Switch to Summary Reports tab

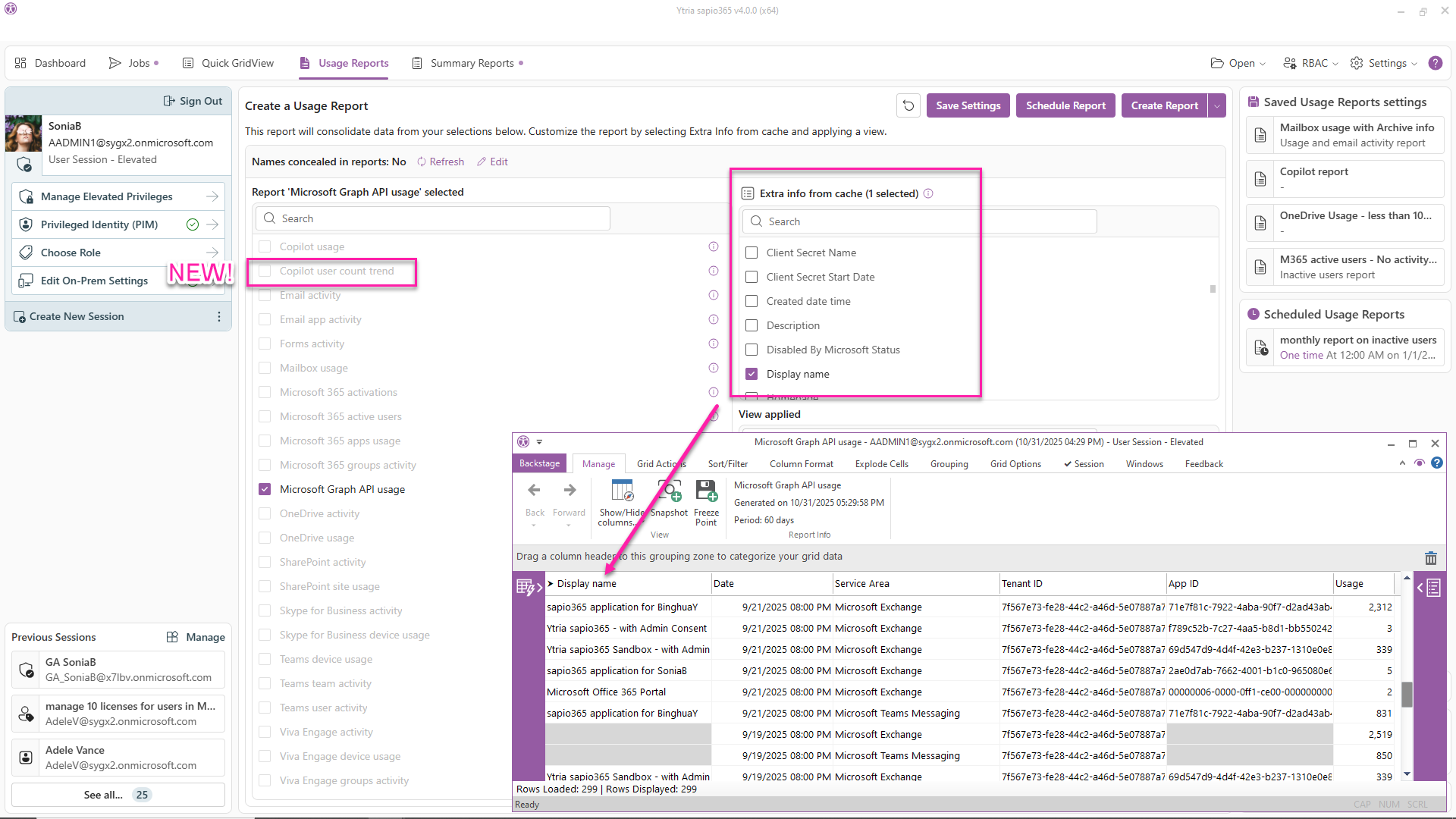click(x=472, y=63)
